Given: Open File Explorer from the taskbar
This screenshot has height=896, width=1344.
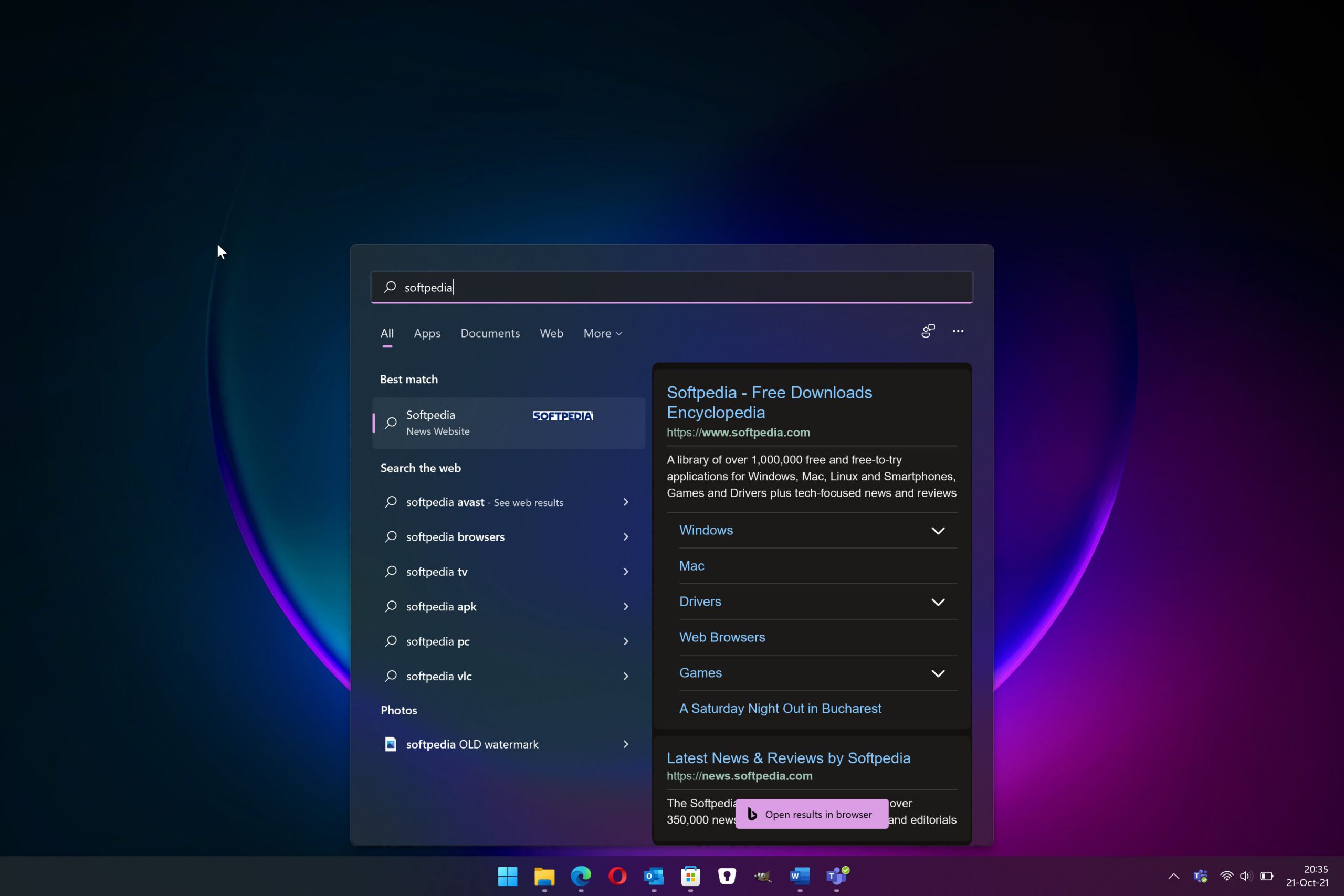Looking at the screenshot, I should 544,876.
